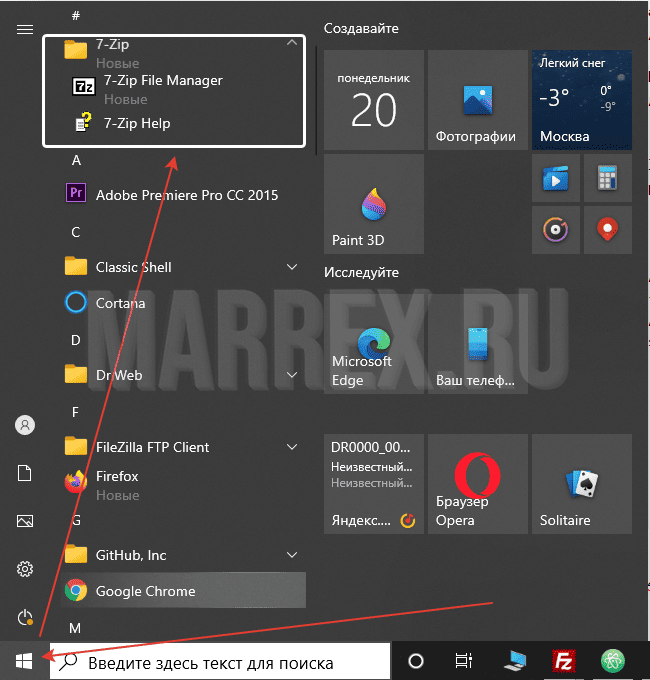
Task: Open the Groove Music small tile
Action: (556, 230)
